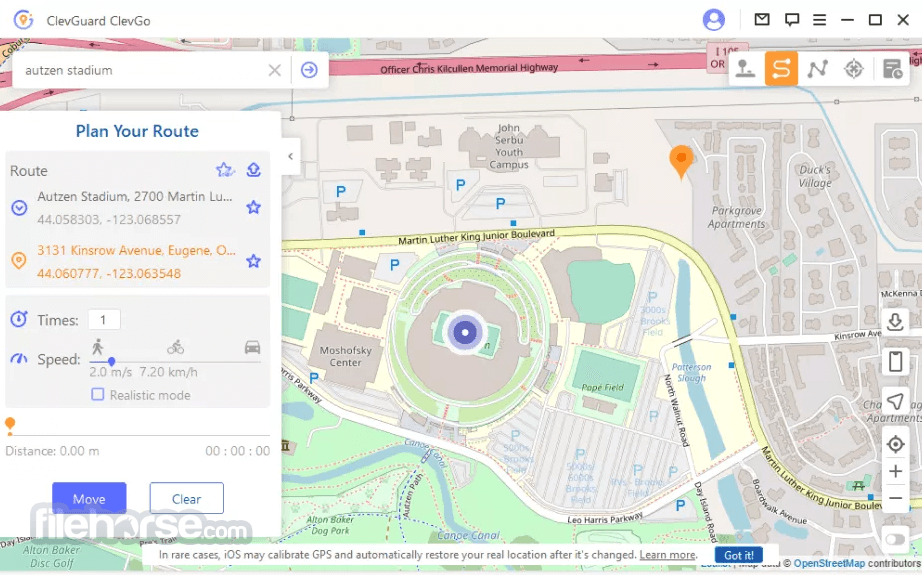The image size is (922, 575).
Task: Set speed to cycling icon
Action: click(x=175, y=347)
